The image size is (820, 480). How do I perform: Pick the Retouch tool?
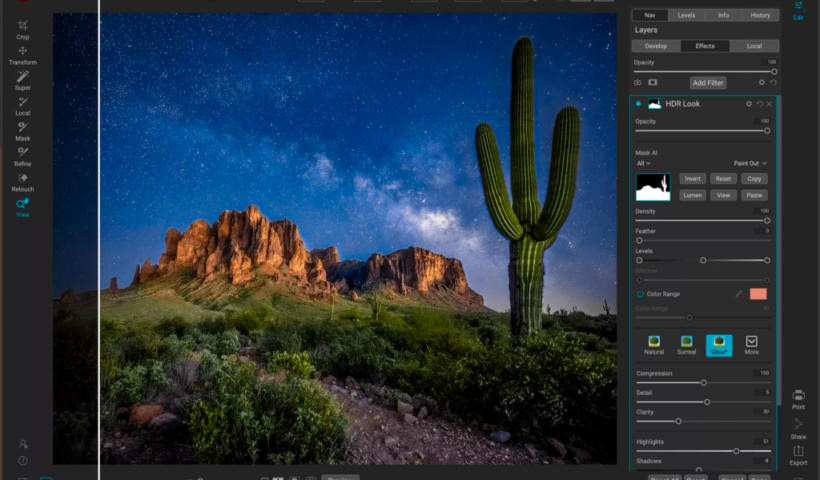(22, 179)
